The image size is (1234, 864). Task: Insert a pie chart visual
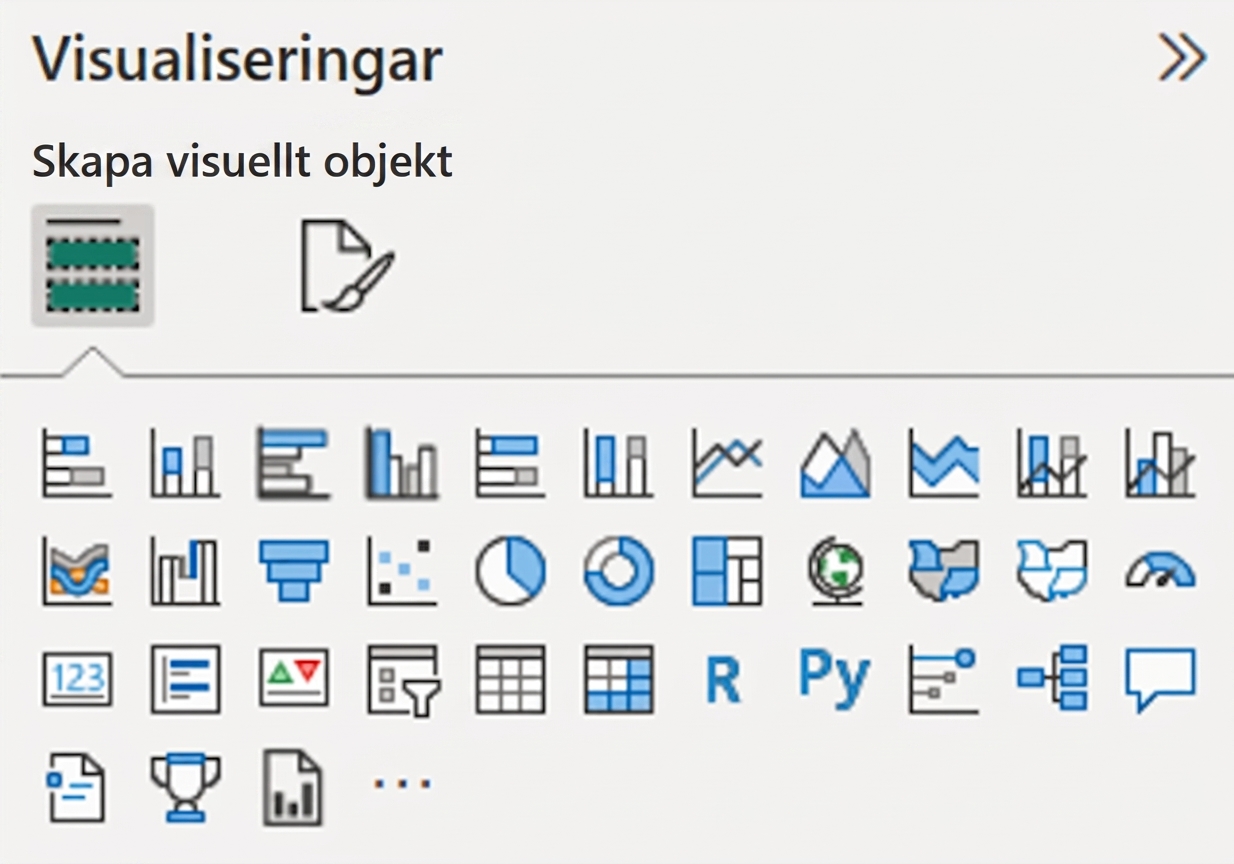pyautogui.click(x=510, y=571)
